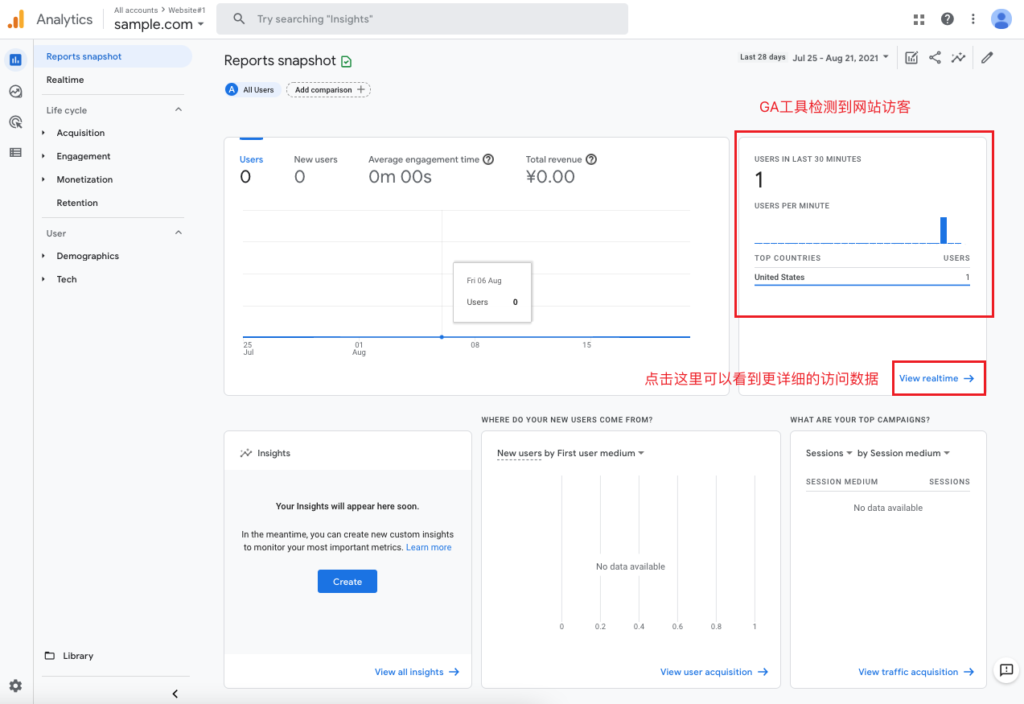The height and width of the screenshot is (704, 1024).
Task: Click the green report status icon
Action: point(347,61)
